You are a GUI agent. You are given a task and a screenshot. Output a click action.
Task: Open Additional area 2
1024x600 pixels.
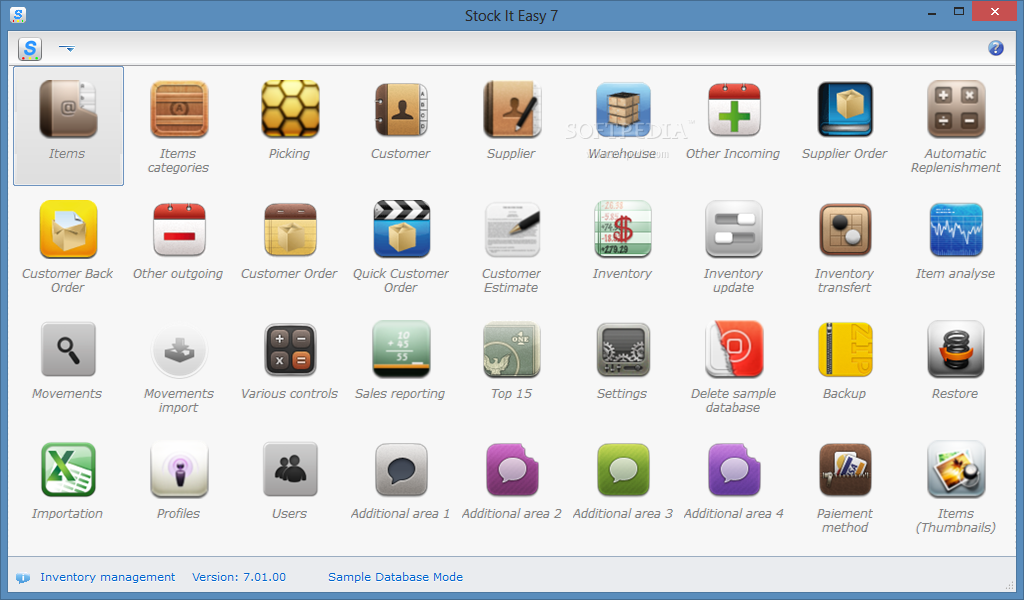coord(512,469)
